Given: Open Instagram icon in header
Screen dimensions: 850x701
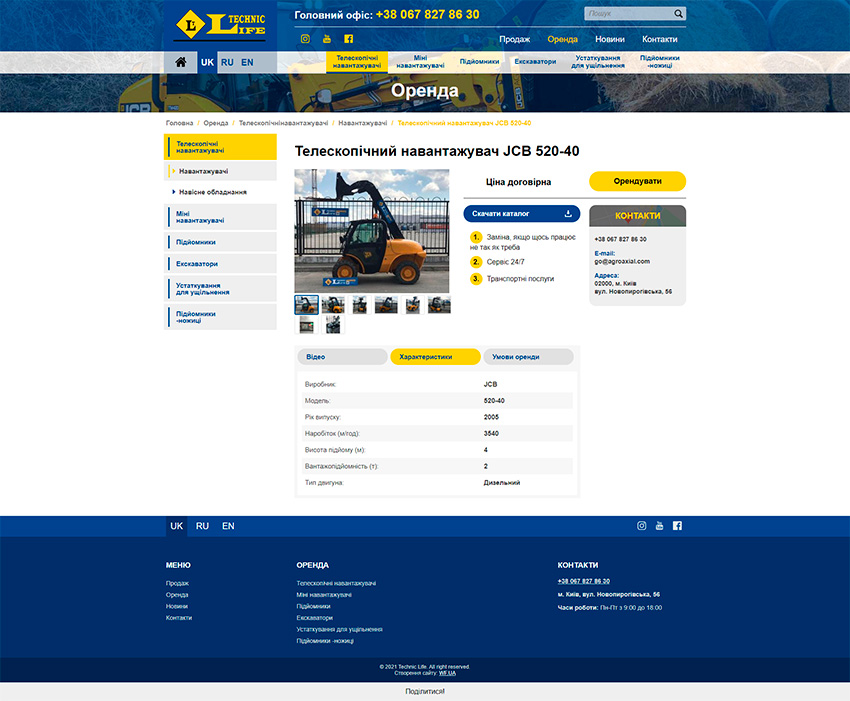Looking at the screenshot, I should click(305, 39).
